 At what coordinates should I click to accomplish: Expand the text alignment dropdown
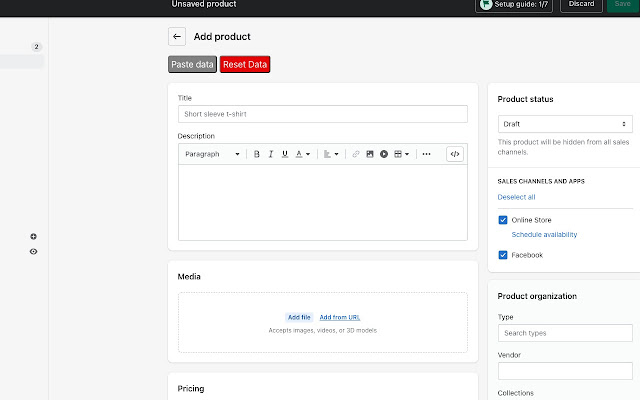pos(332,154)
